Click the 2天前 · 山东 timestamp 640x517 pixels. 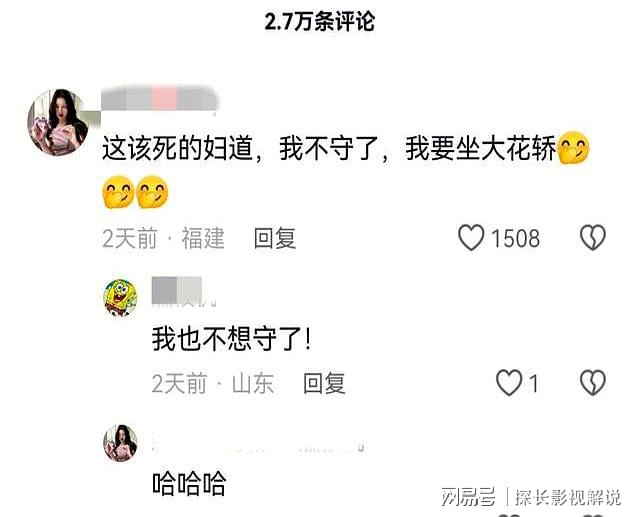tap(213, 383)
